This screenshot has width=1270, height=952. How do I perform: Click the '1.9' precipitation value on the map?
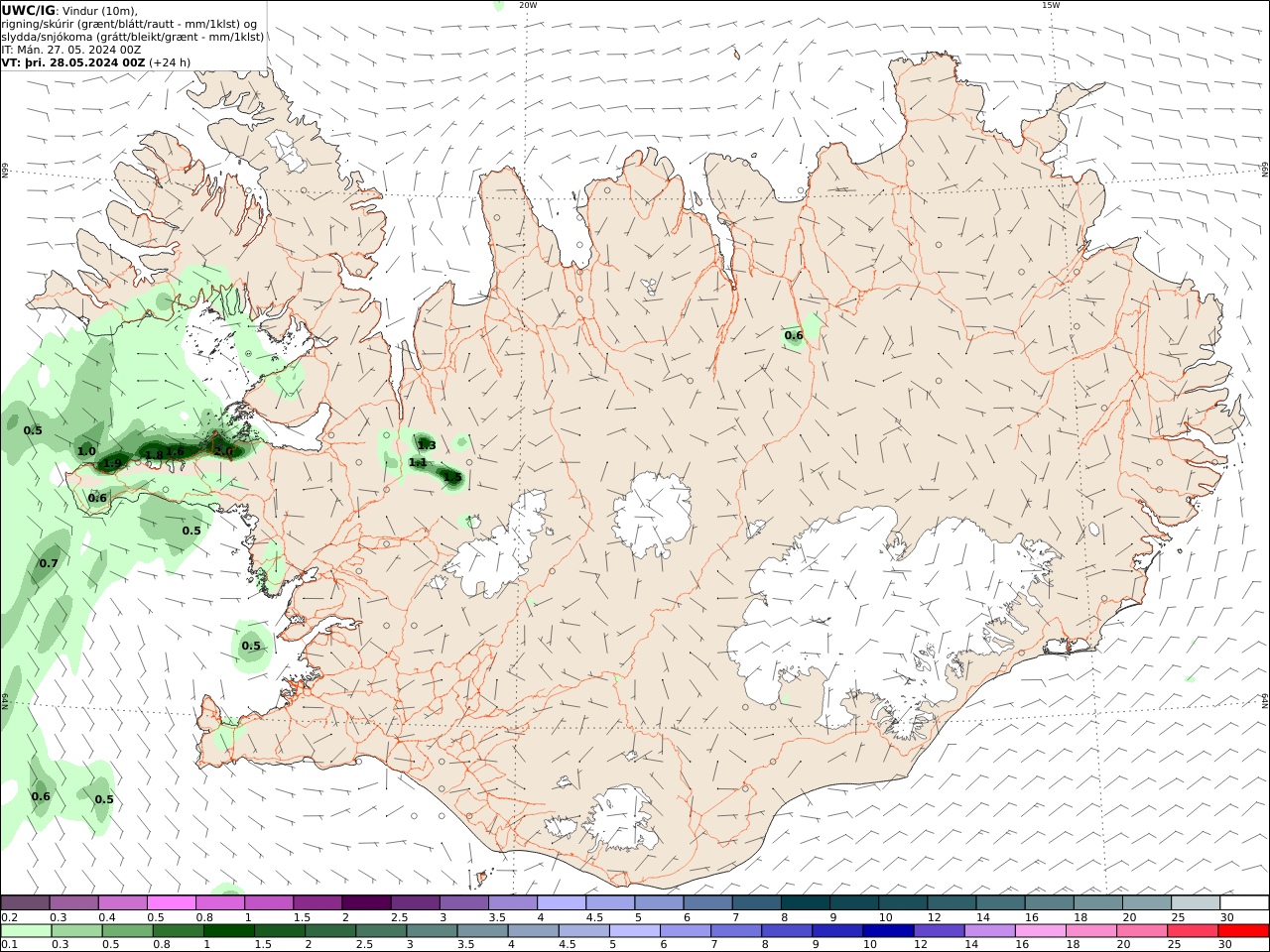click(112, 463)
